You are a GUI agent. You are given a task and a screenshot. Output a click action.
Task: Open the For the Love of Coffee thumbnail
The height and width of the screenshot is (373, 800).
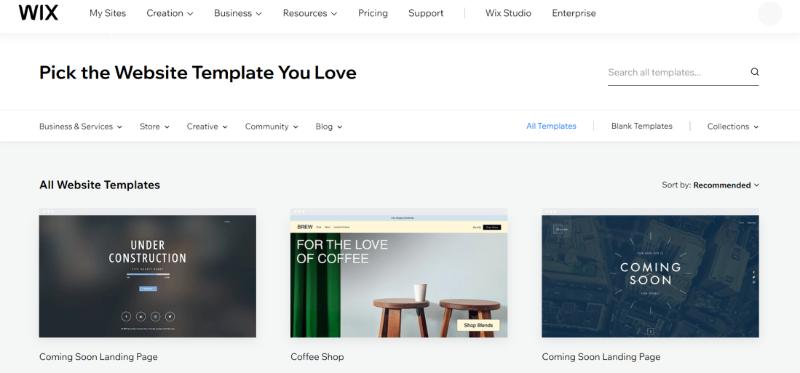[x=399, y=273]
